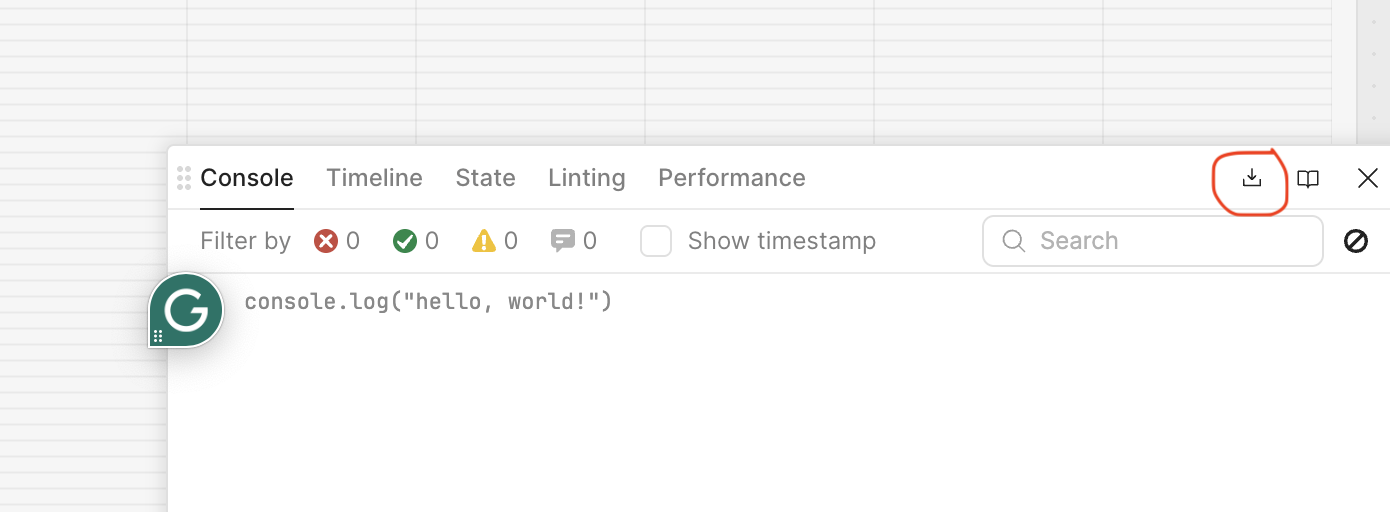The width and height of the screenshot is (1390, 512).
Task: Select the Console tab
Action: (x=247, y=178)
